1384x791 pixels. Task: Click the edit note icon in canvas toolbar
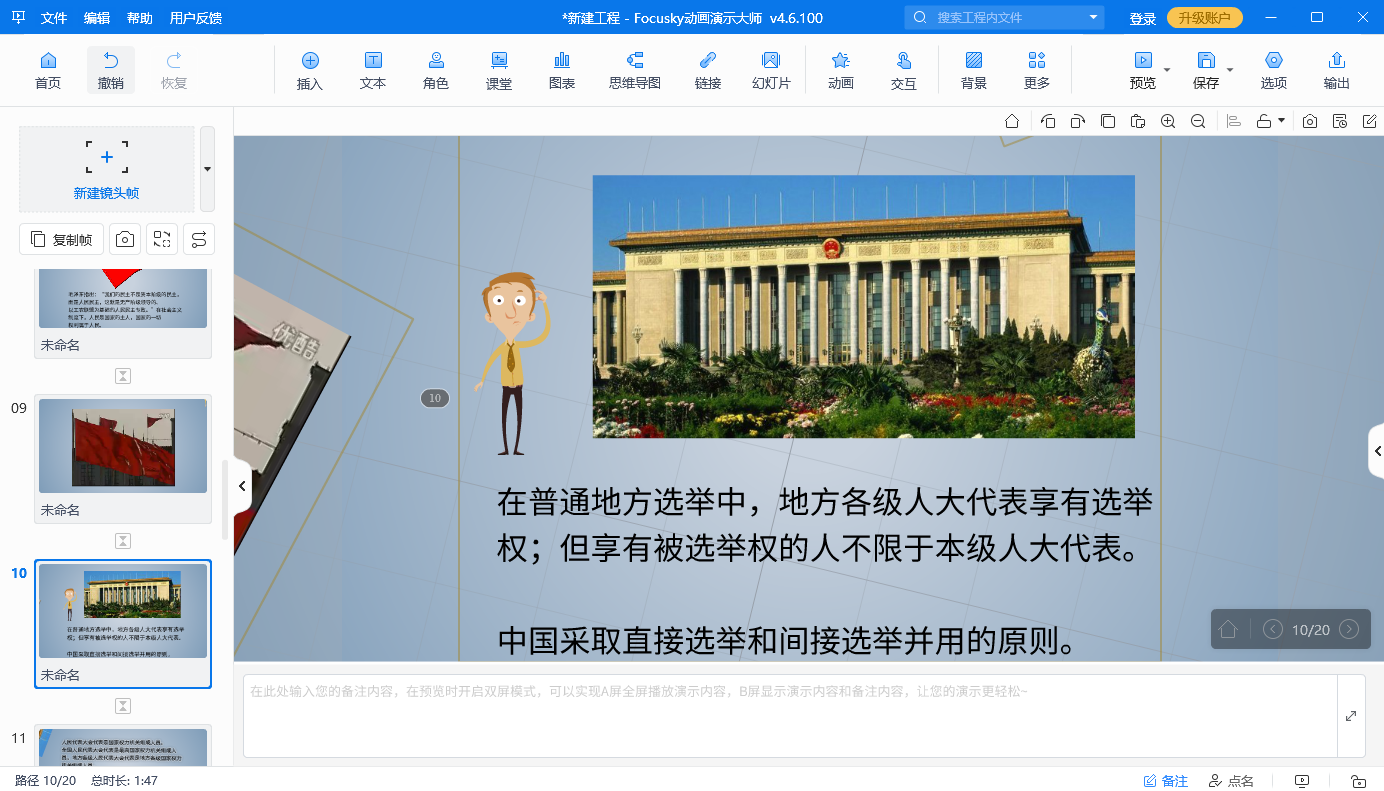coord(1370,121)
